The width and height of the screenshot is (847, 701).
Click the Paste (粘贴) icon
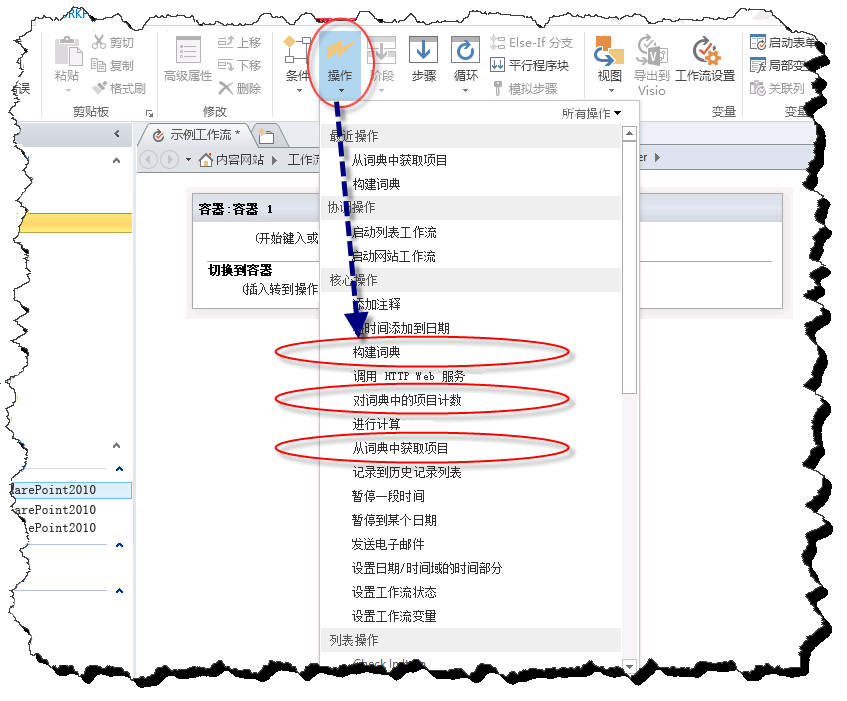coord(68,50)
